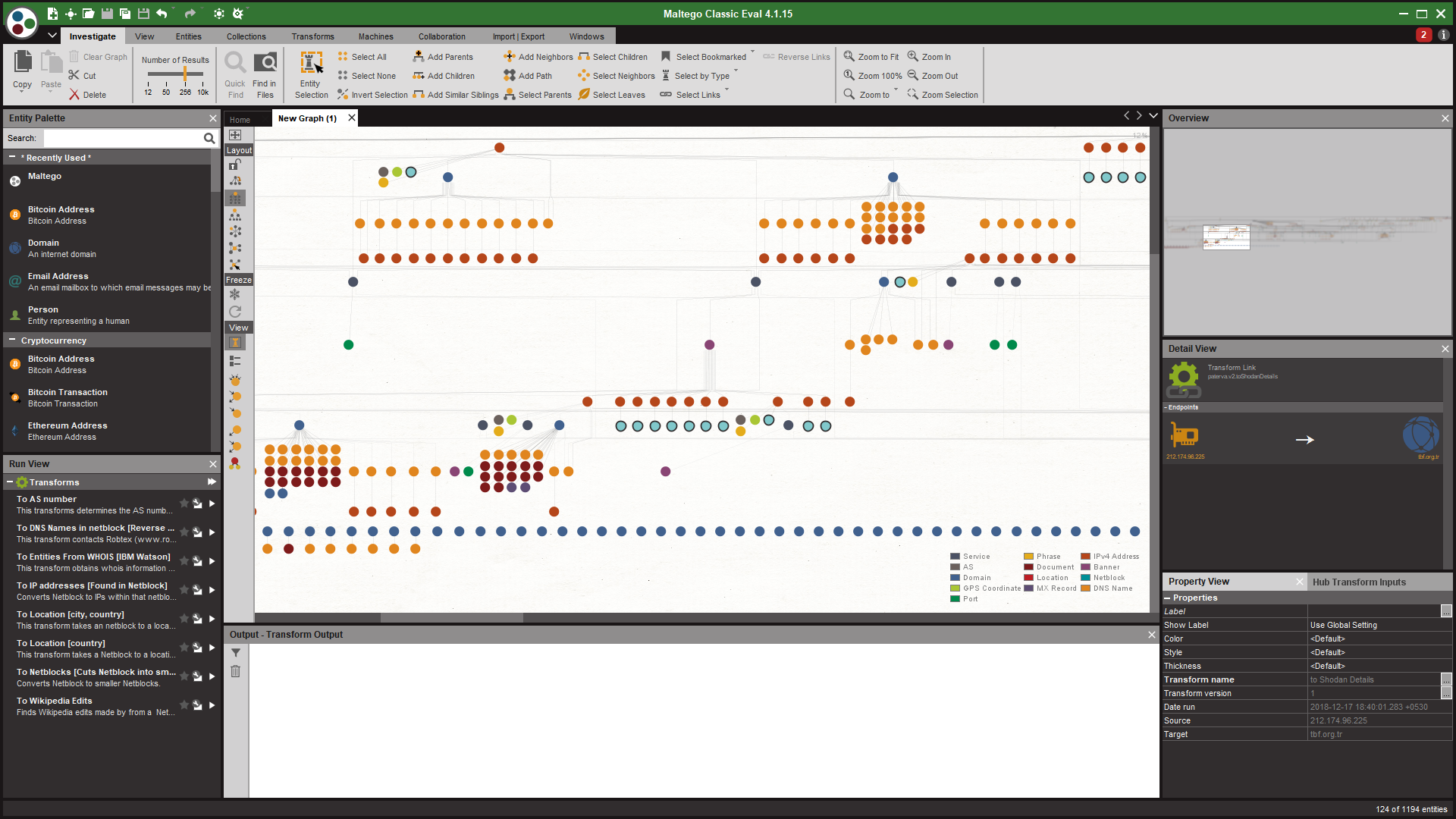
Task: Open the application menu dropdown chevron
Action: coord(52,35)
